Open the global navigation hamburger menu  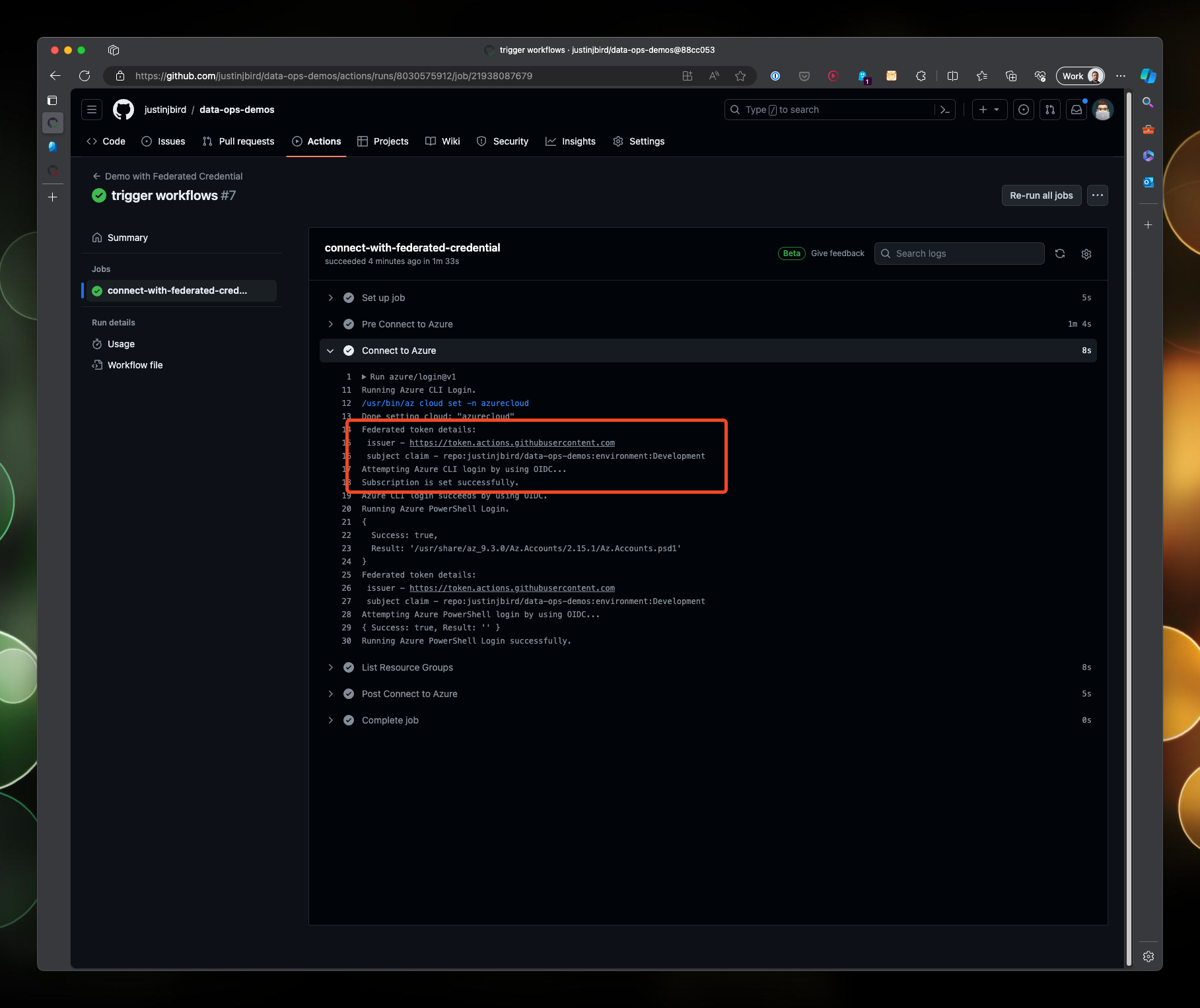(92, 110)
